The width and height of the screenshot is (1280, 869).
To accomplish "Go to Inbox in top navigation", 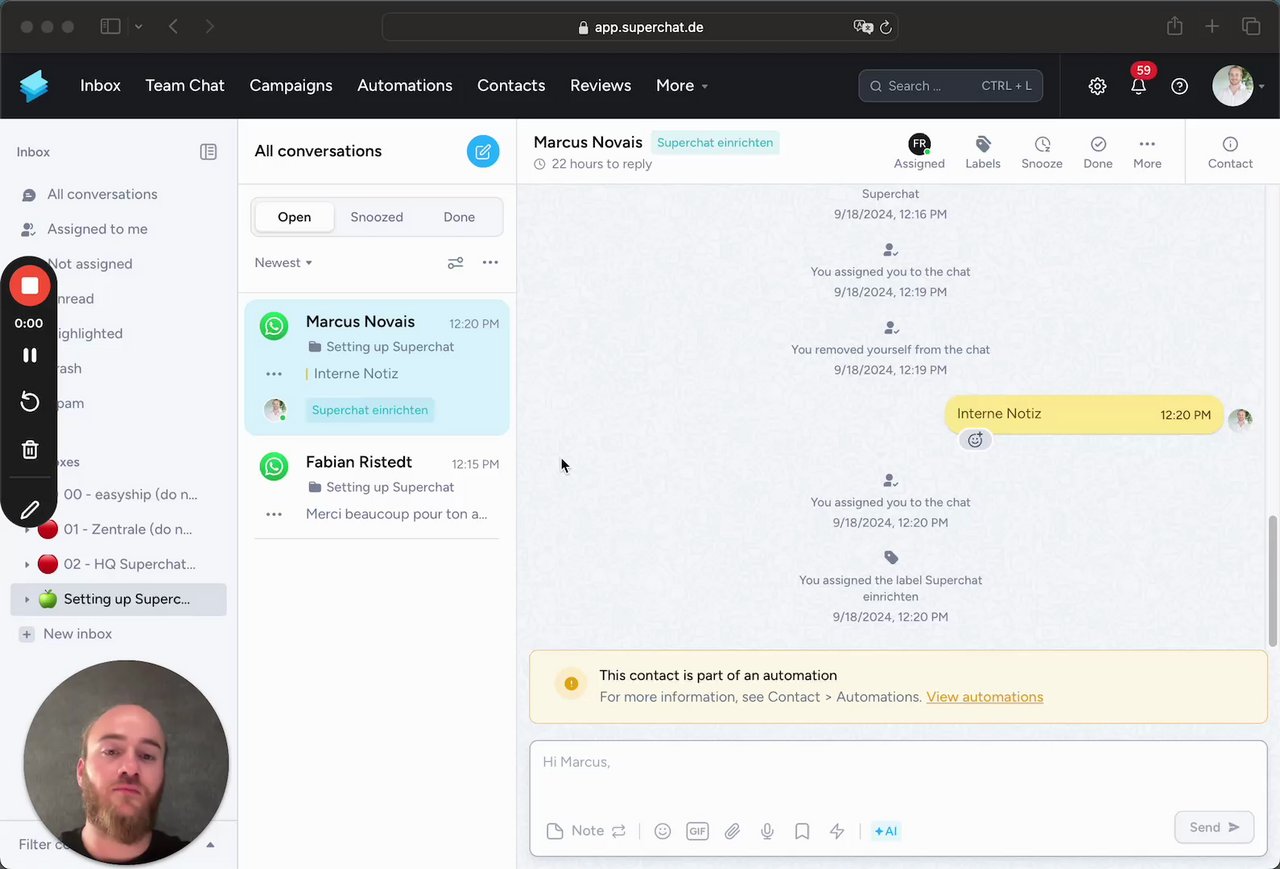I will click(100, 86).
